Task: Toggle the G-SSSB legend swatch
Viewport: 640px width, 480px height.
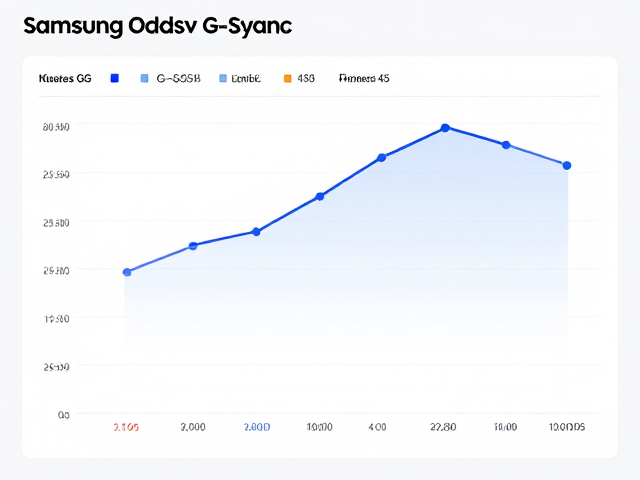Action: [x=144, y=78]
